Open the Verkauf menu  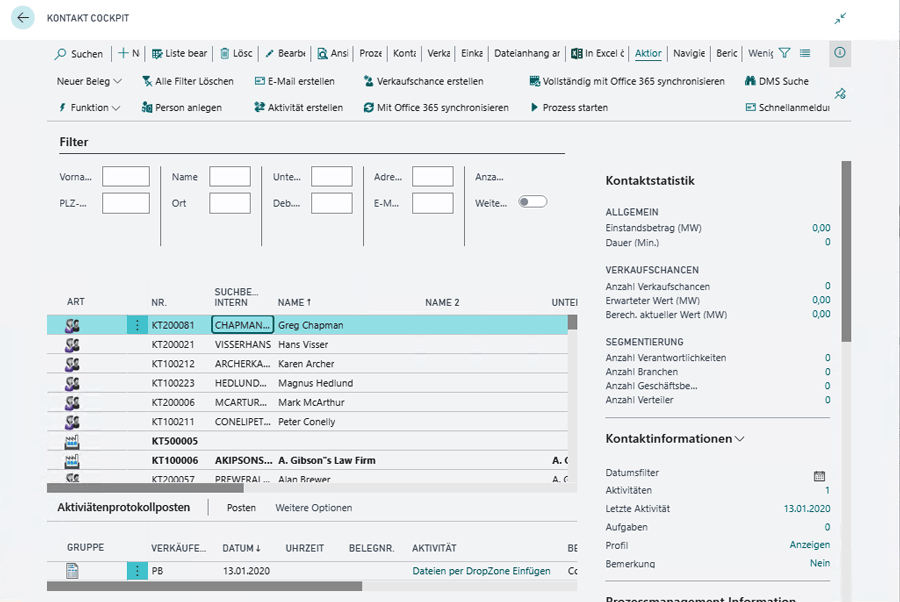point(439,53)
